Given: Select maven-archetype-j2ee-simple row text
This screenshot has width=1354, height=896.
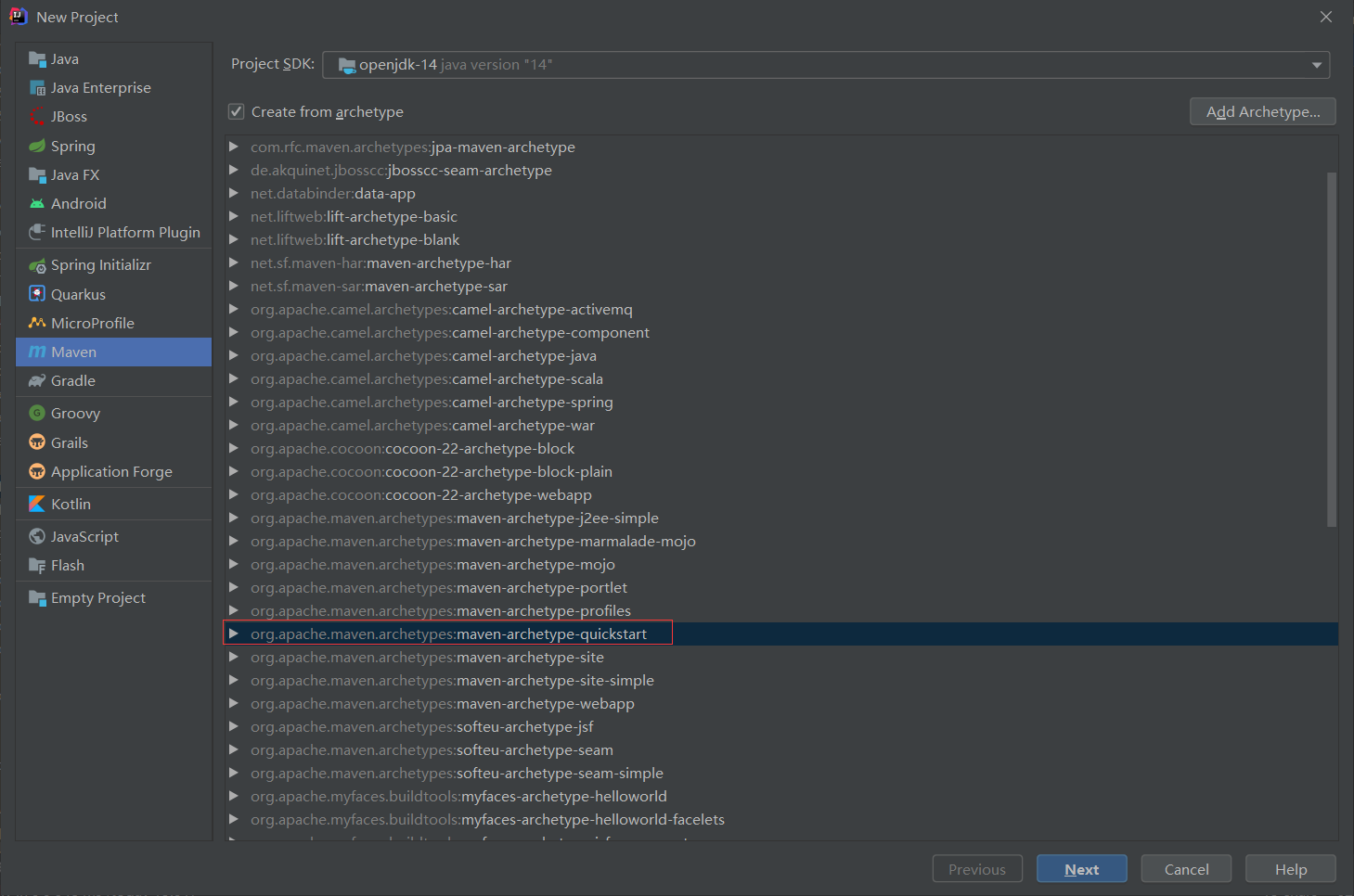Looking at the screenshot, I should 455,518.
